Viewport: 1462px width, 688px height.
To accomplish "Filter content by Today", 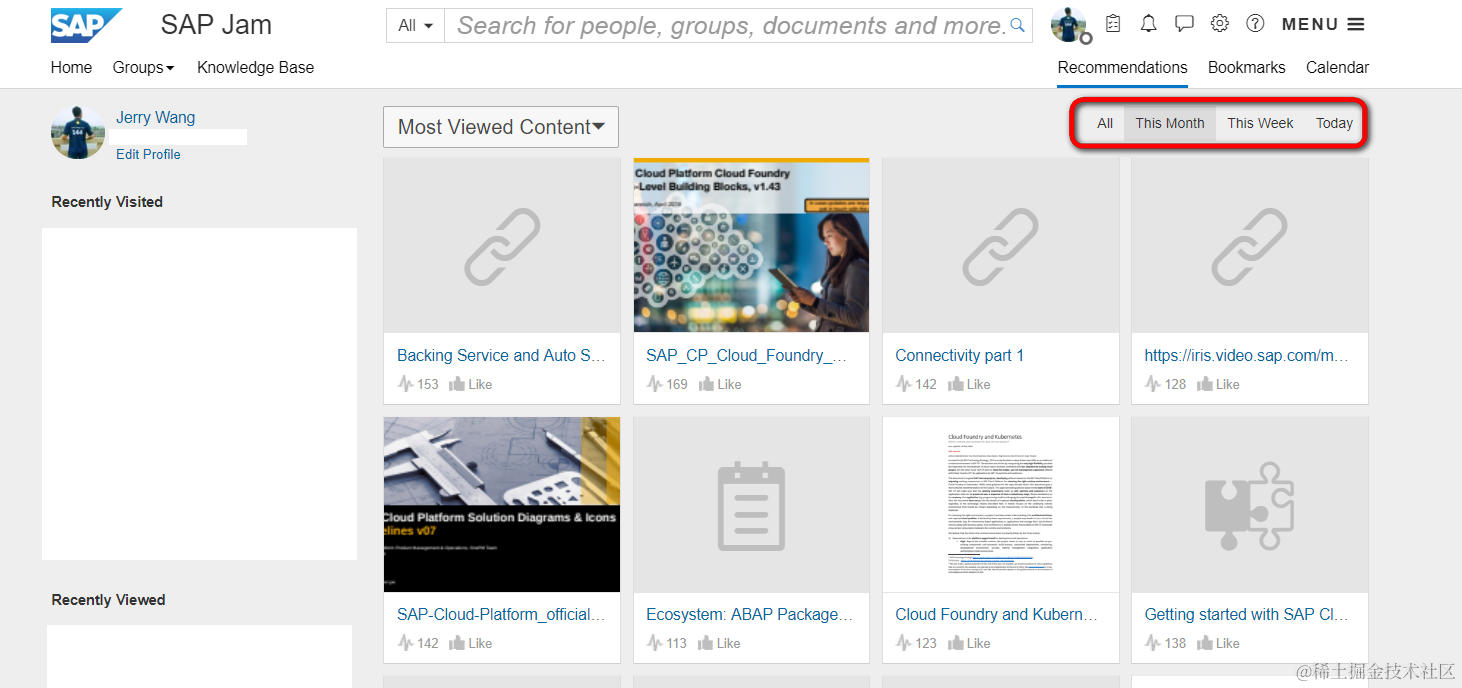I will click(x=1334, y=123).
